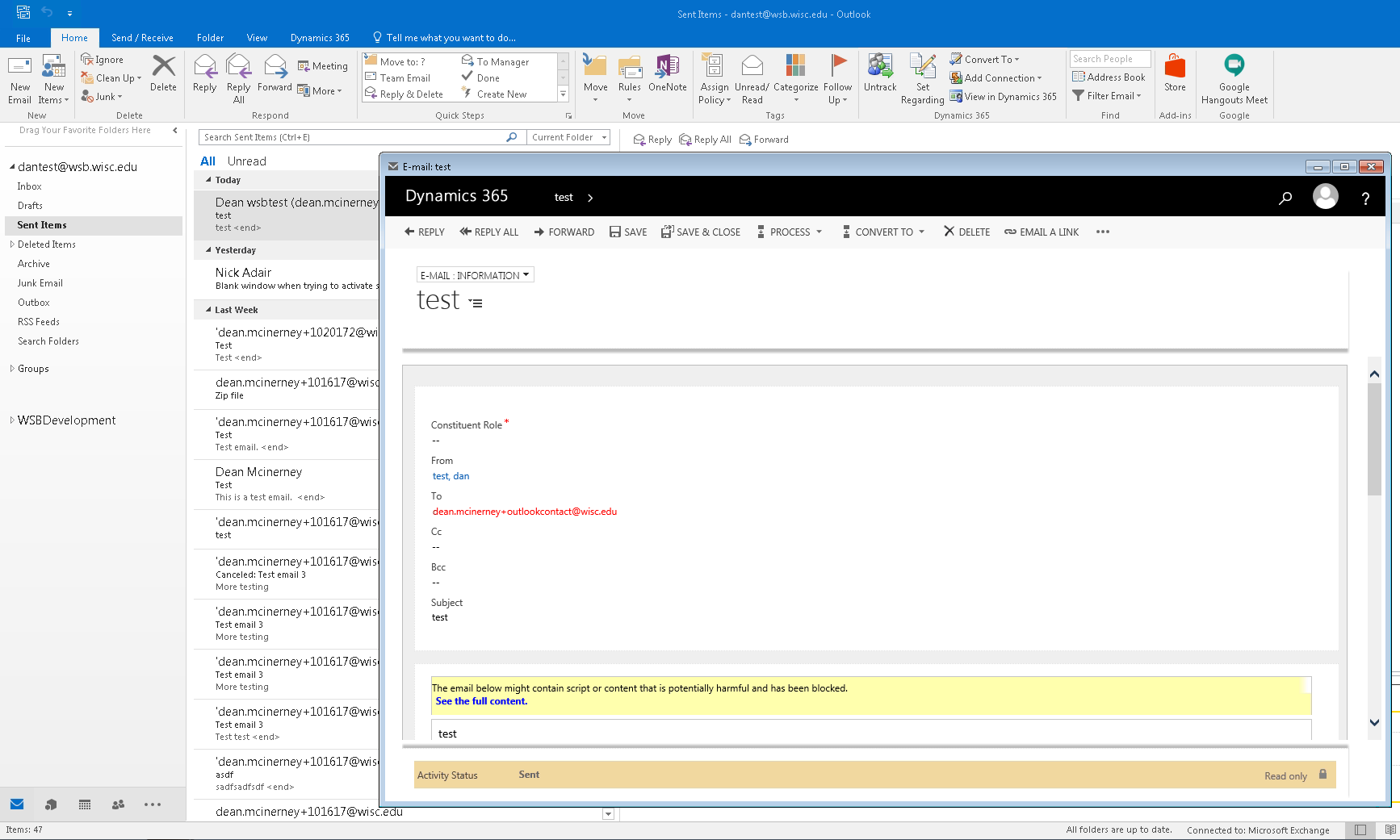
Task: Toggle the Unread mail filter
Action: click(246, 161)
